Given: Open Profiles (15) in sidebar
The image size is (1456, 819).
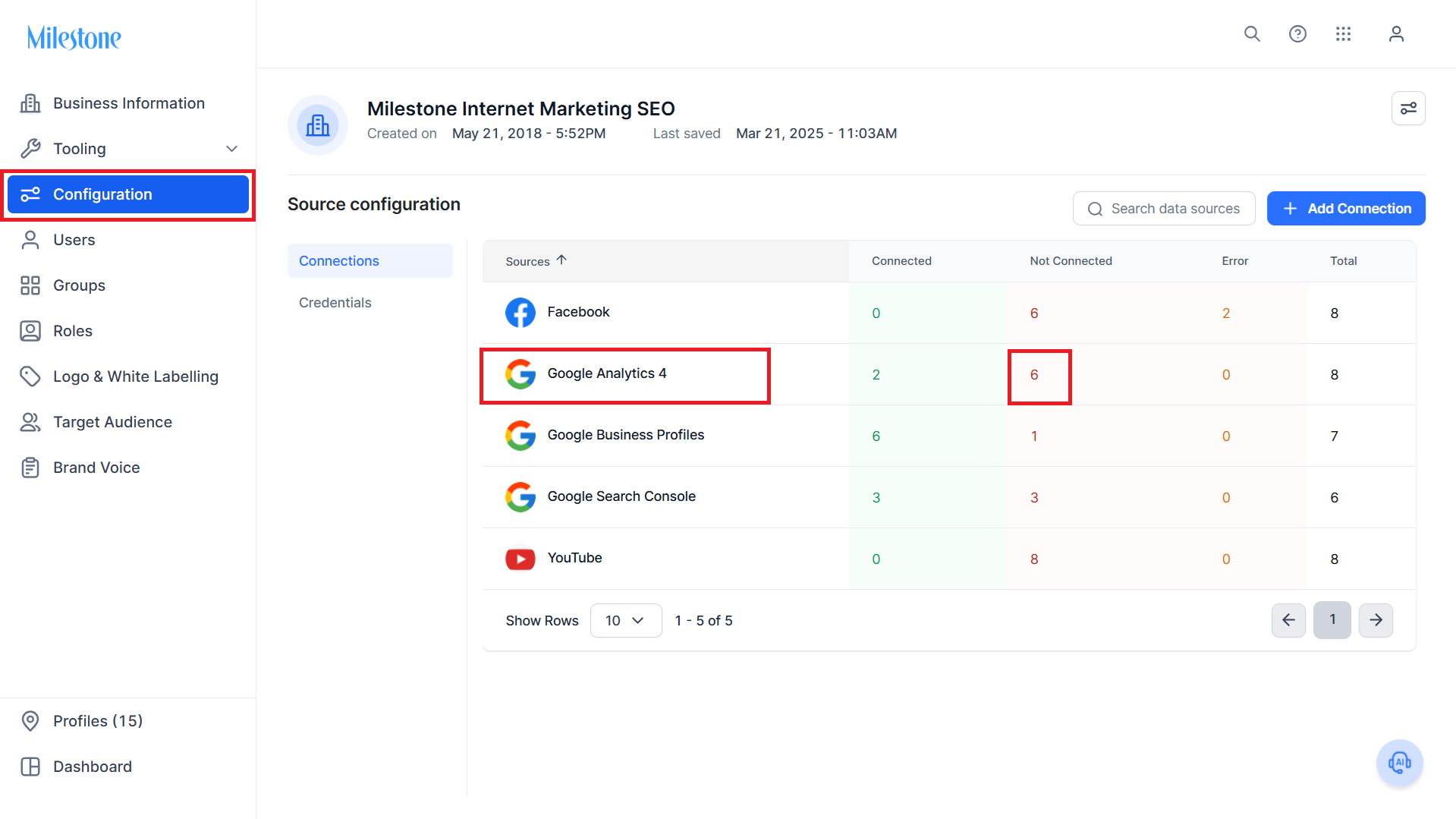Looking at the screenshot, I should pos(127,721).
